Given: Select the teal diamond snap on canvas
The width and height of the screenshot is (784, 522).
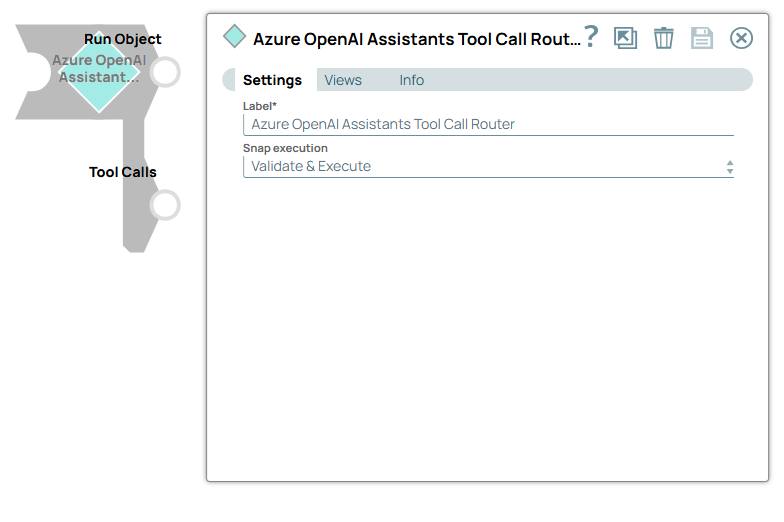Looking at the screenshot, I should click(x=98, y=88).
